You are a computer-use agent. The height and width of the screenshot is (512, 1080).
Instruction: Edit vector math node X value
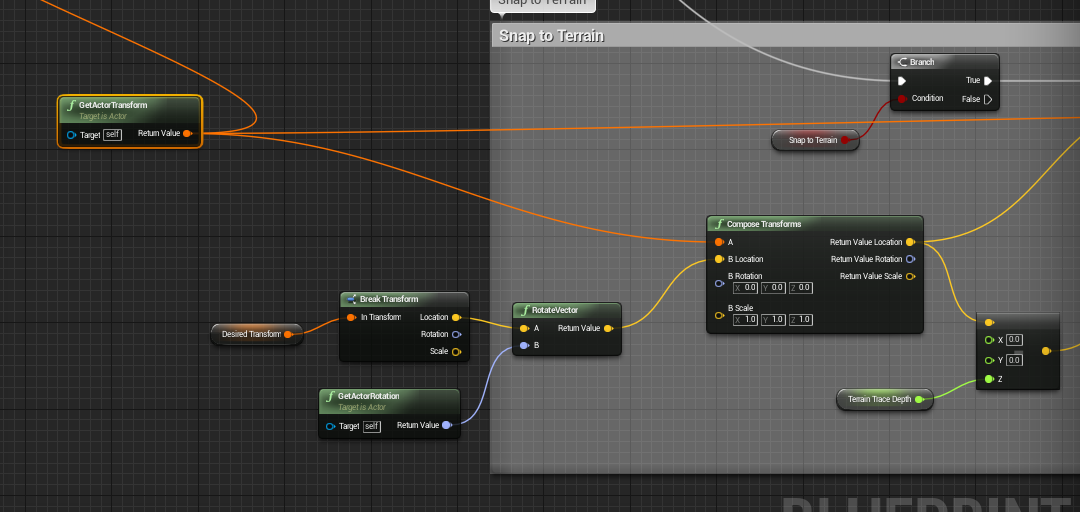1014,340
